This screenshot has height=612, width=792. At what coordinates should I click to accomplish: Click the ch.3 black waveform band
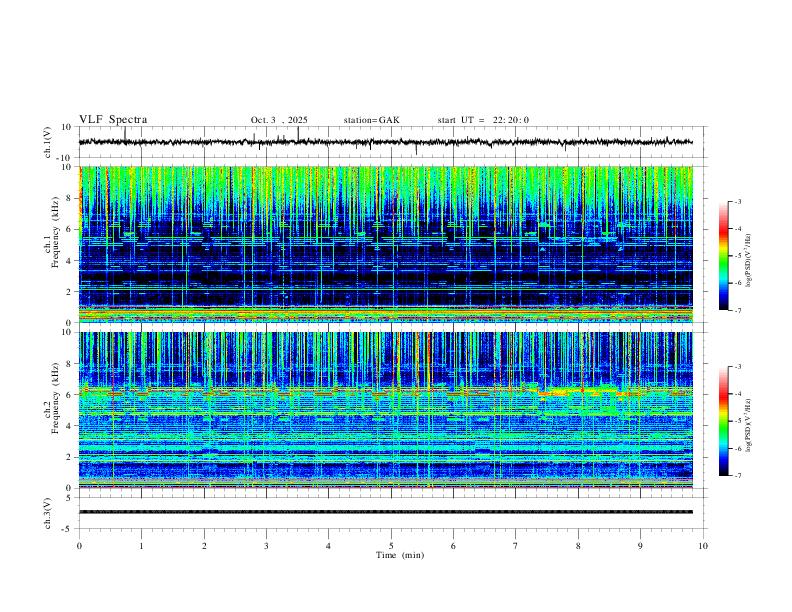click(386, 512)
